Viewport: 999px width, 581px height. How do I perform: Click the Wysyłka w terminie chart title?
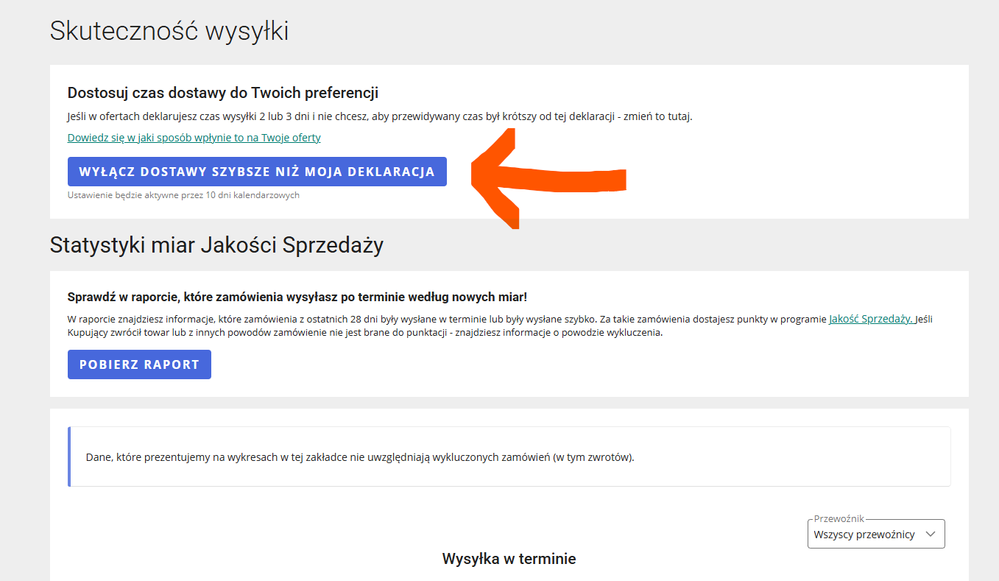point(508,559)
